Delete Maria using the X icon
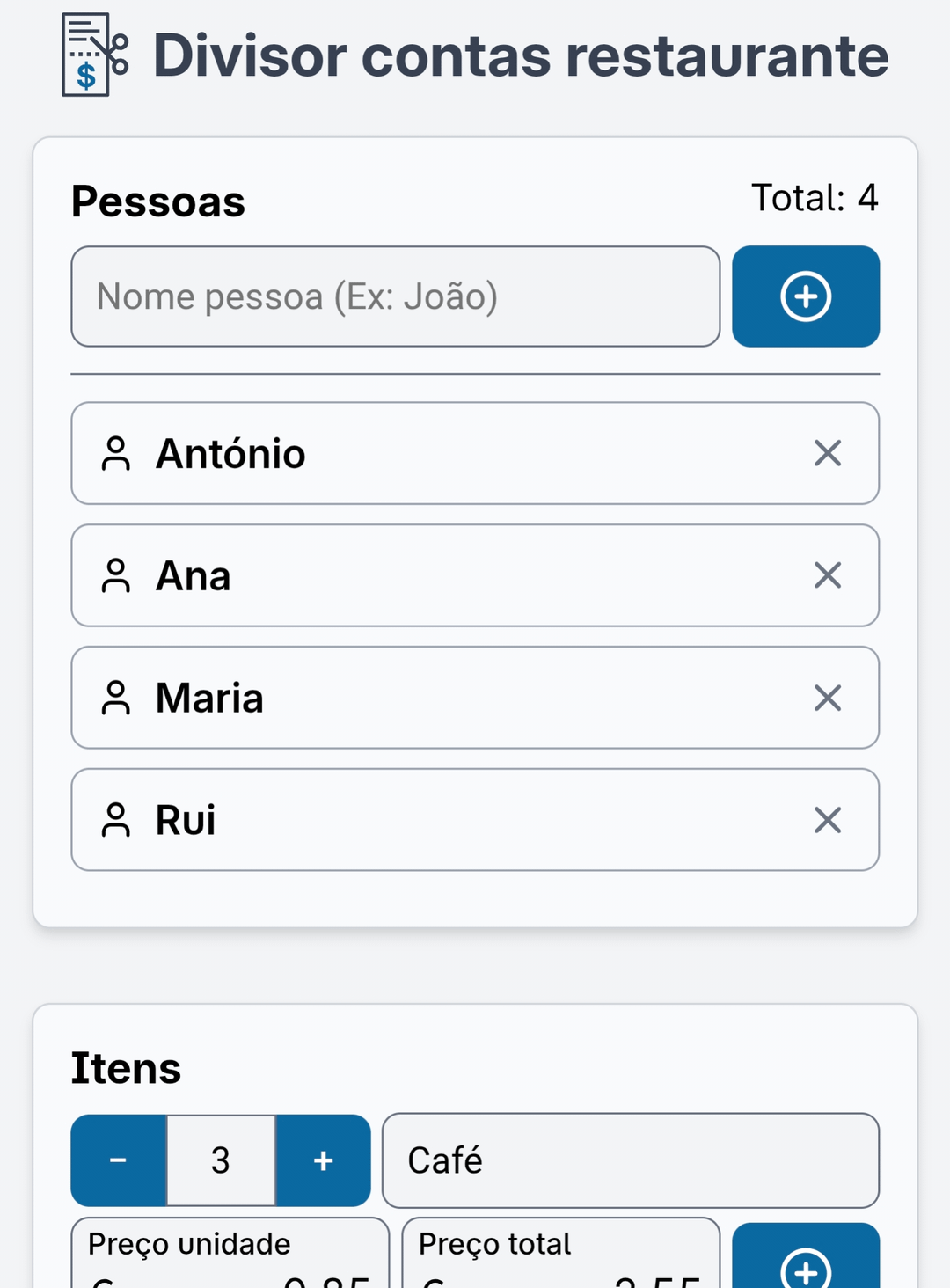The height and width of the screenshot is (1288, 950). coord(828,698)
